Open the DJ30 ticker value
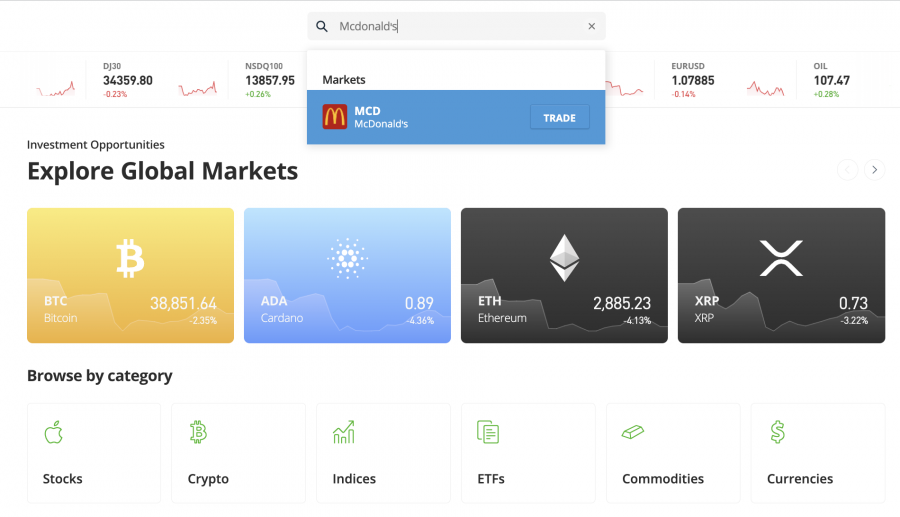 coord(127,80)
